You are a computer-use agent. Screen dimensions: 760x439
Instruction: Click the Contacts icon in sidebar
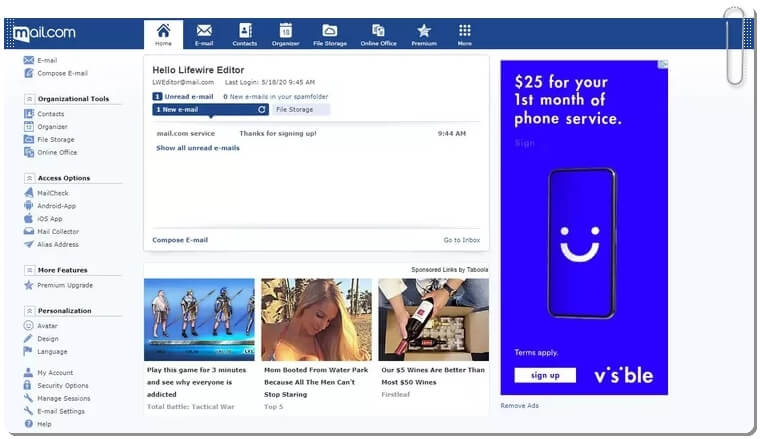(x=29, y=113)
